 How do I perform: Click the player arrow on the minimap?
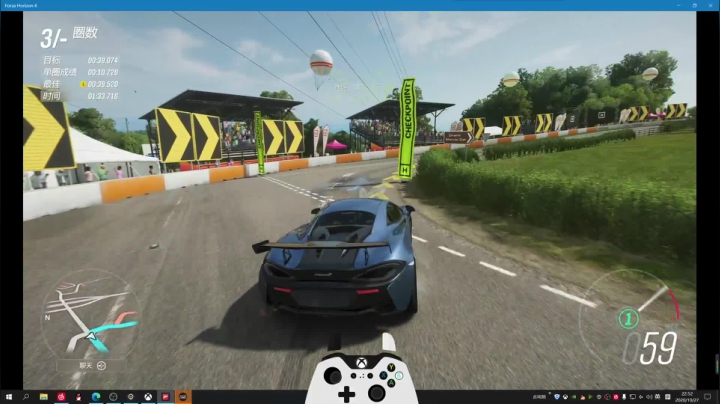pos(91,337)
